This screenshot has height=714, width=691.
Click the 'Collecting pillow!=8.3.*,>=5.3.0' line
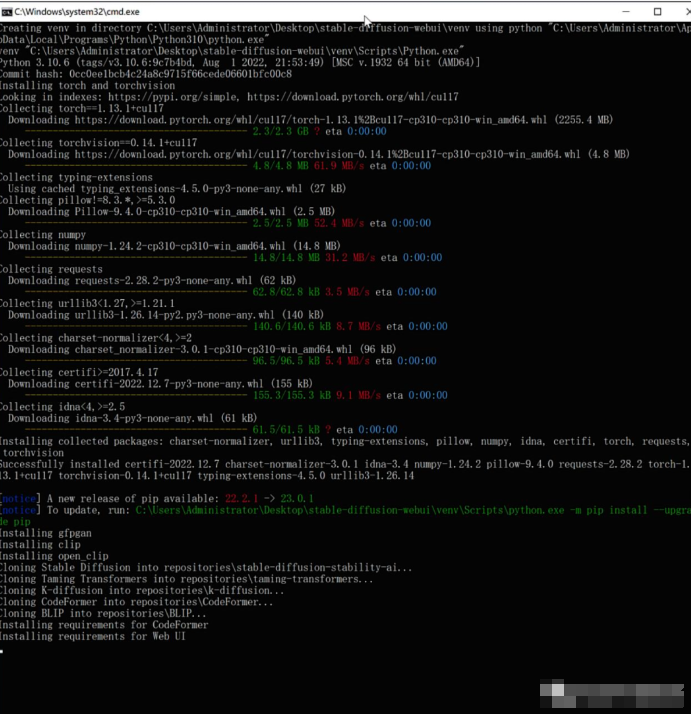click(87, 200)
